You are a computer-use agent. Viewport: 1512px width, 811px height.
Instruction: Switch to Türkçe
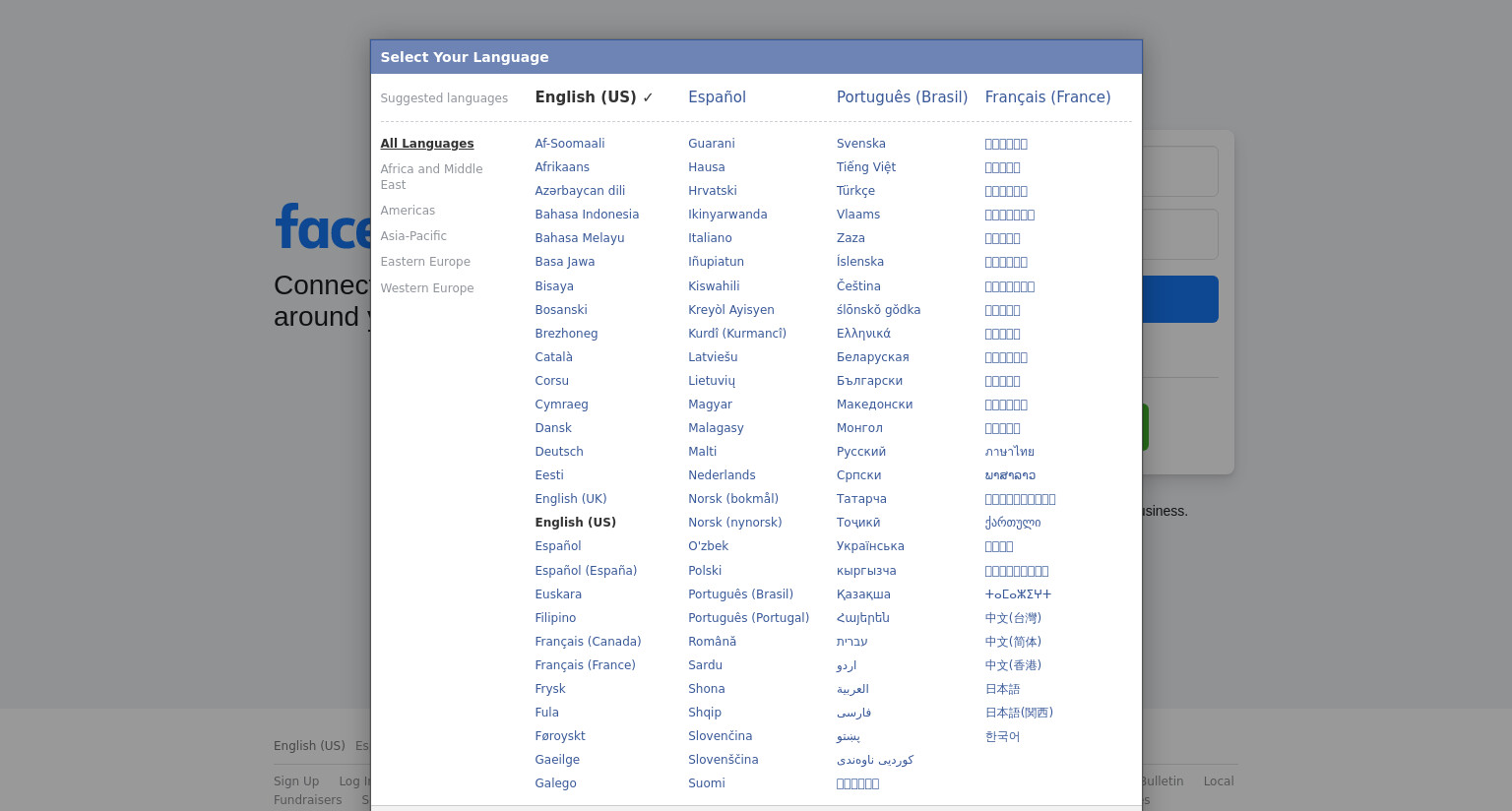click(855, 191)
